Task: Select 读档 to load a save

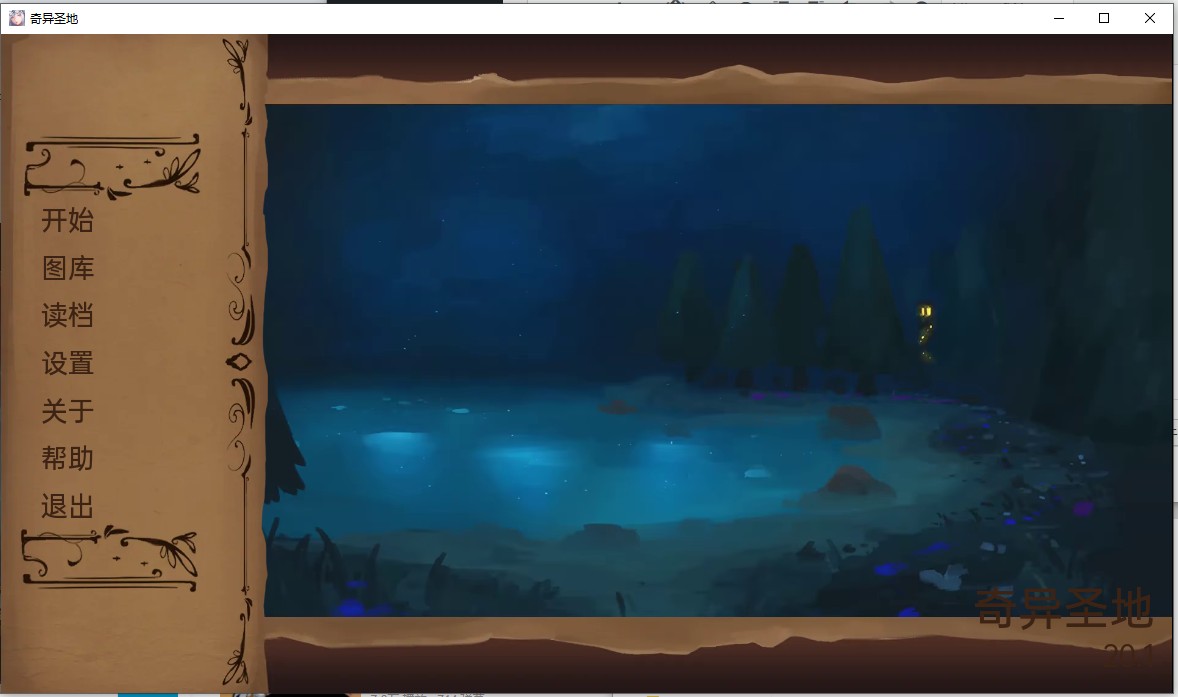Action: (x=67, y=316)
